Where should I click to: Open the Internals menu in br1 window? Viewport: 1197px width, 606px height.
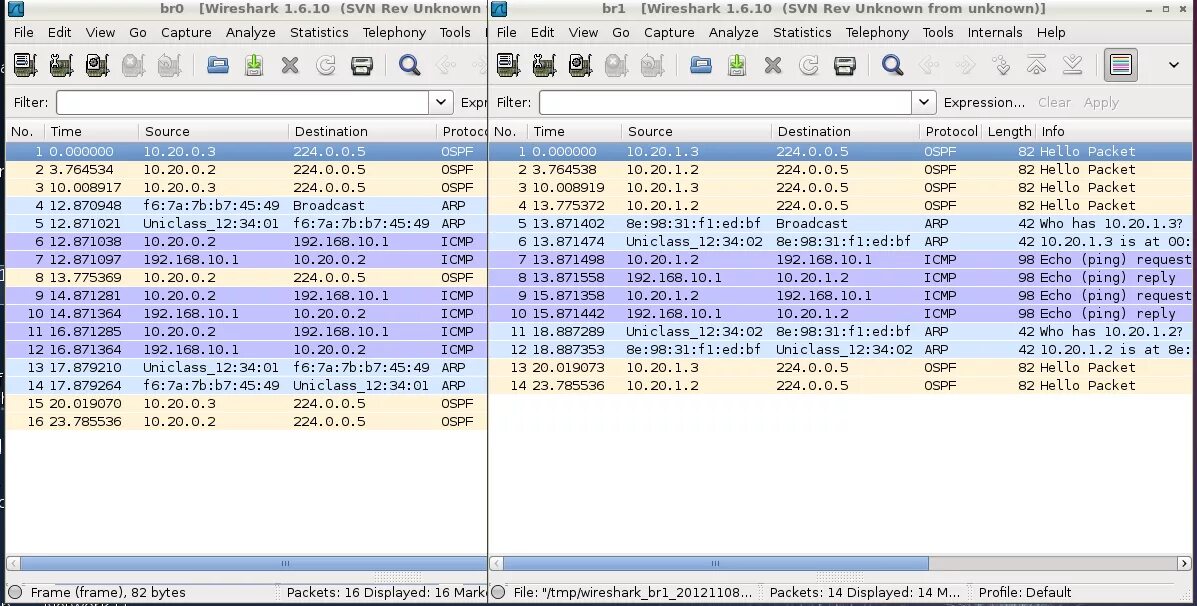pyautogui.click(x=995, y=32)
